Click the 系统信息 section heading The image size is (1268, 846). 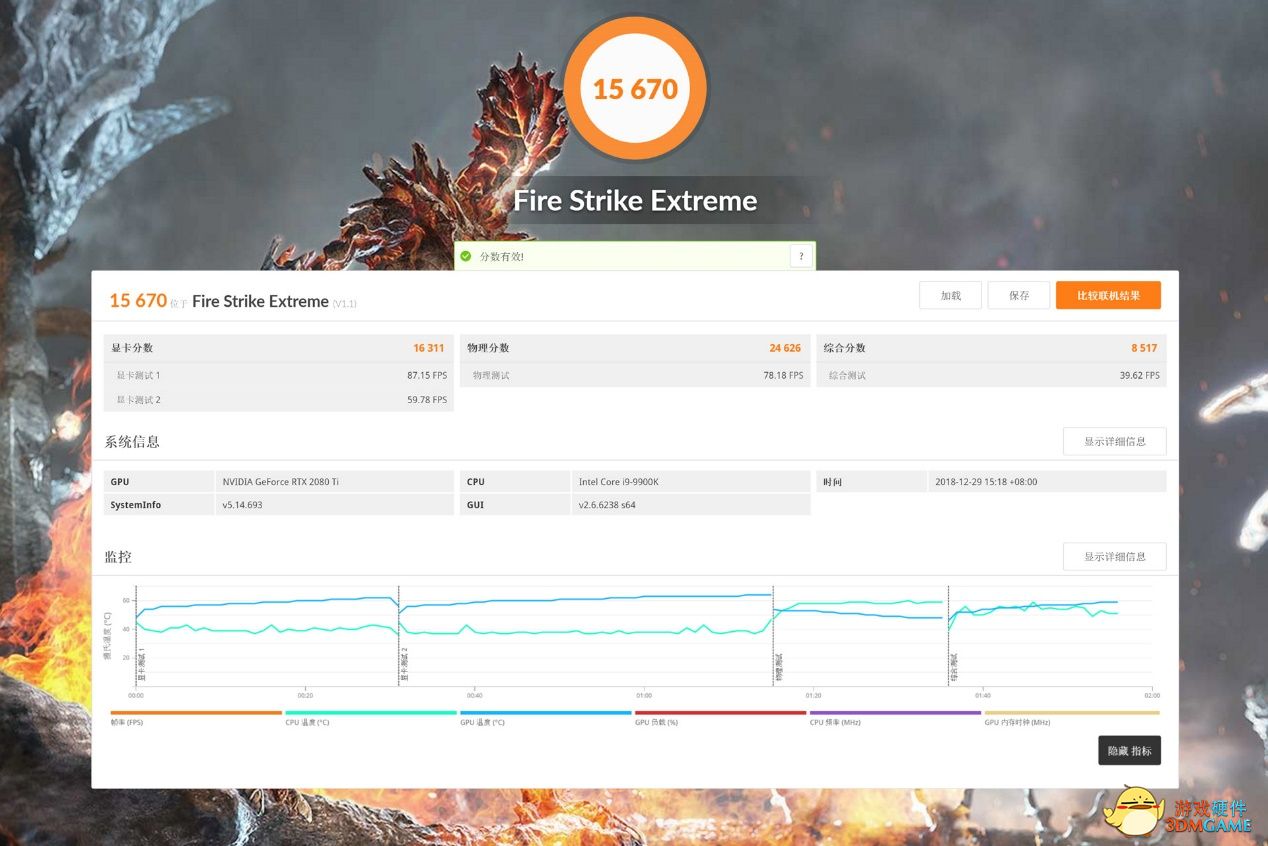pyautogui.click(x=132, y=441)
